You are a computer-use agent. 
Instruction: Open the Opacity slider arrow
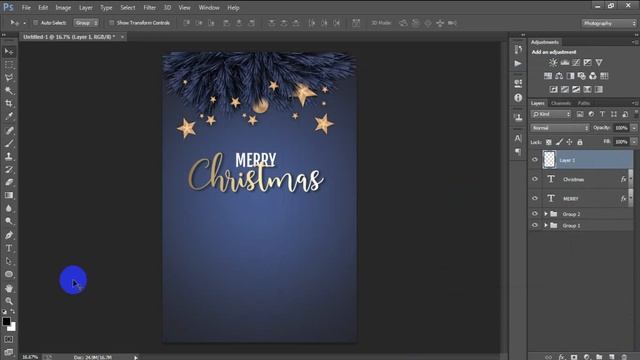point(634,128)
